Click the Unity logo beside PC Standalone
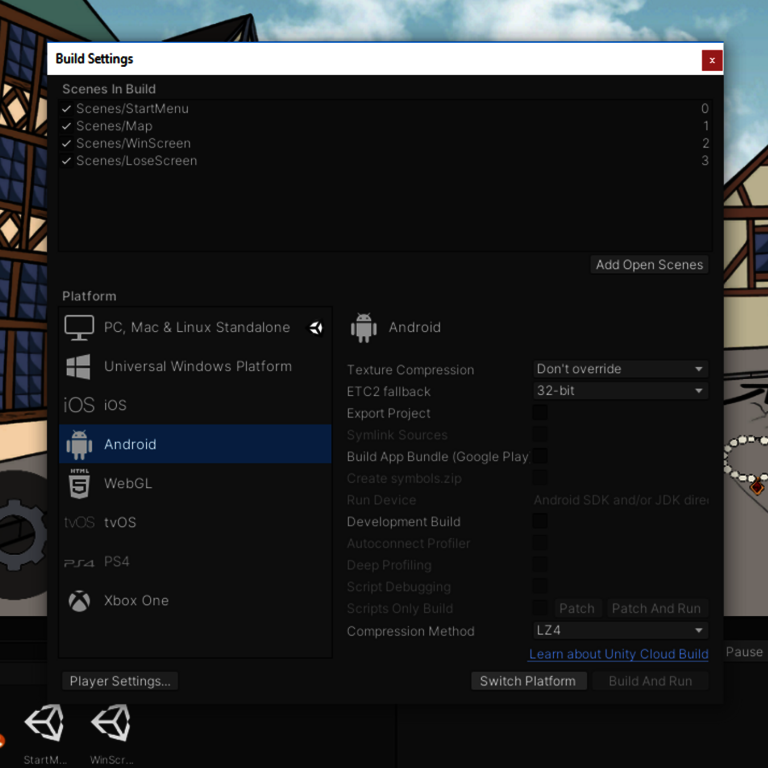This screenshot has height=768, width=768. [316, 328]
